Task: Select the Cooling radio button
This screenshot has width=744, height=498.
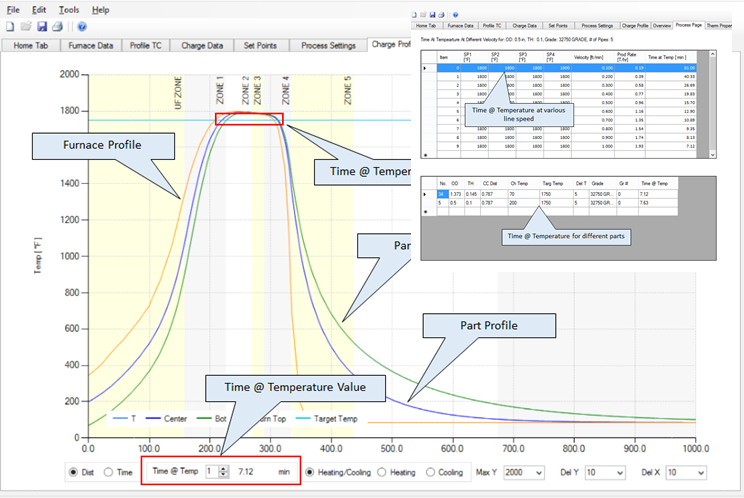Action: (x=430, y=472)
